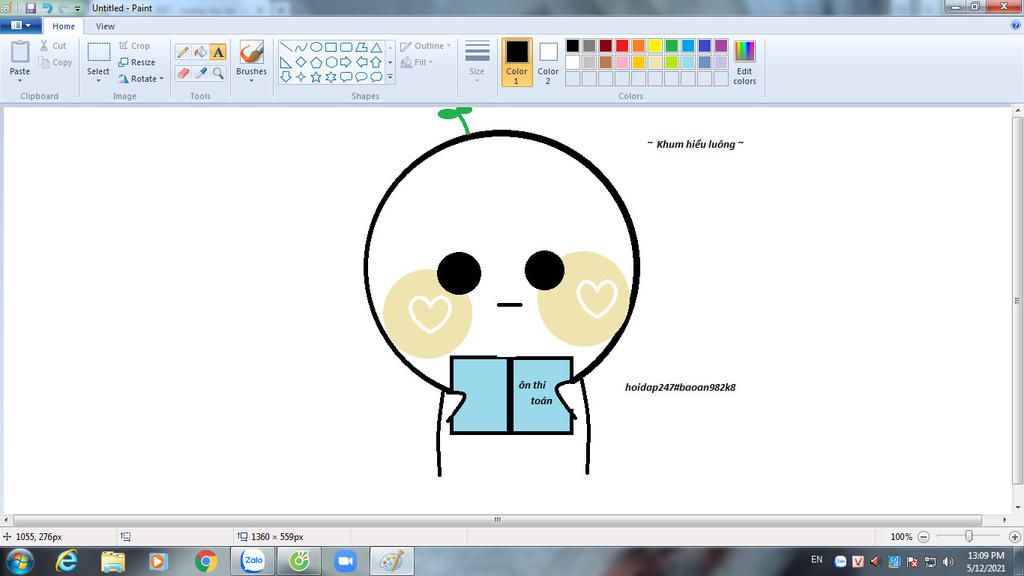Image resolution: width=1024 pixels, height=576 pixels.
Task: Pick the Fill with color bucket tool
Action: pos(200,52)
